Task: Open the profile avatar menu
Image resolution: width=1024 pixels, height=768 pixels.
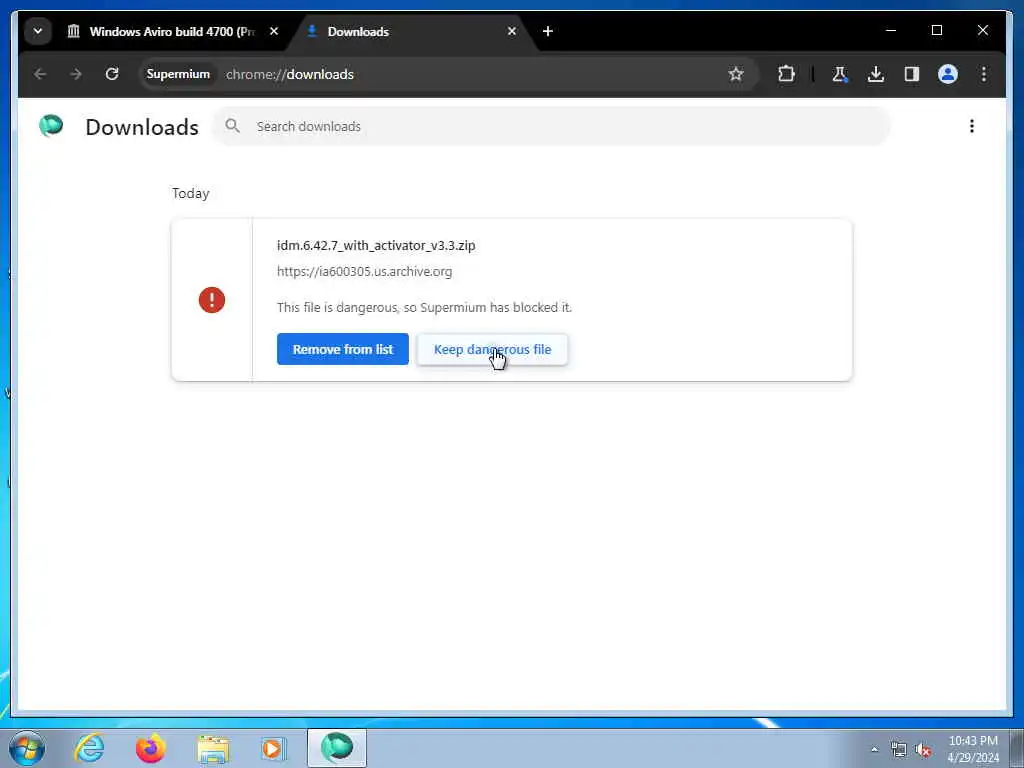Action: (x=948, y=74)
